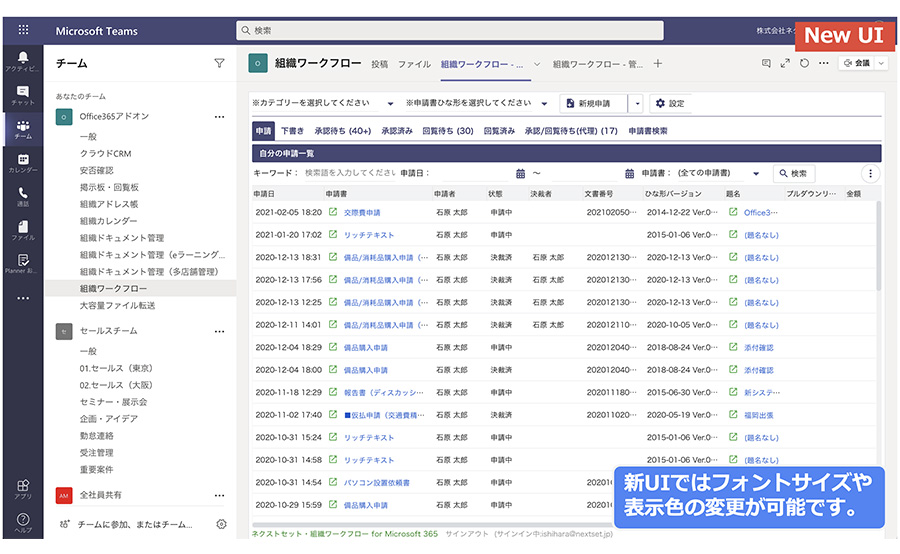
Task: Open the app launcher grid icon
Action: [x=23, y=30]
